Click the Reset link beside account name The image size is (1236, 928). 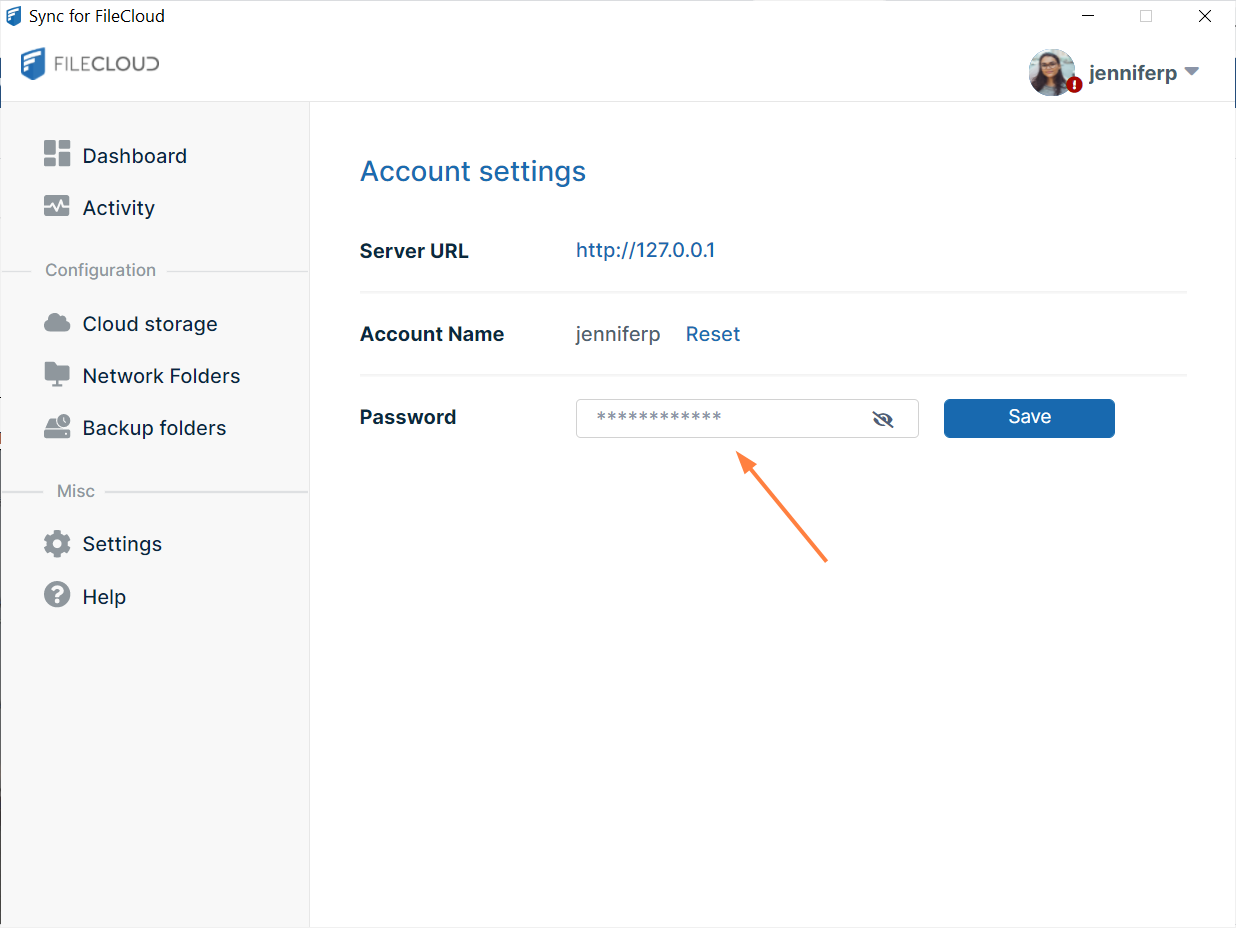tap(712, 334)
